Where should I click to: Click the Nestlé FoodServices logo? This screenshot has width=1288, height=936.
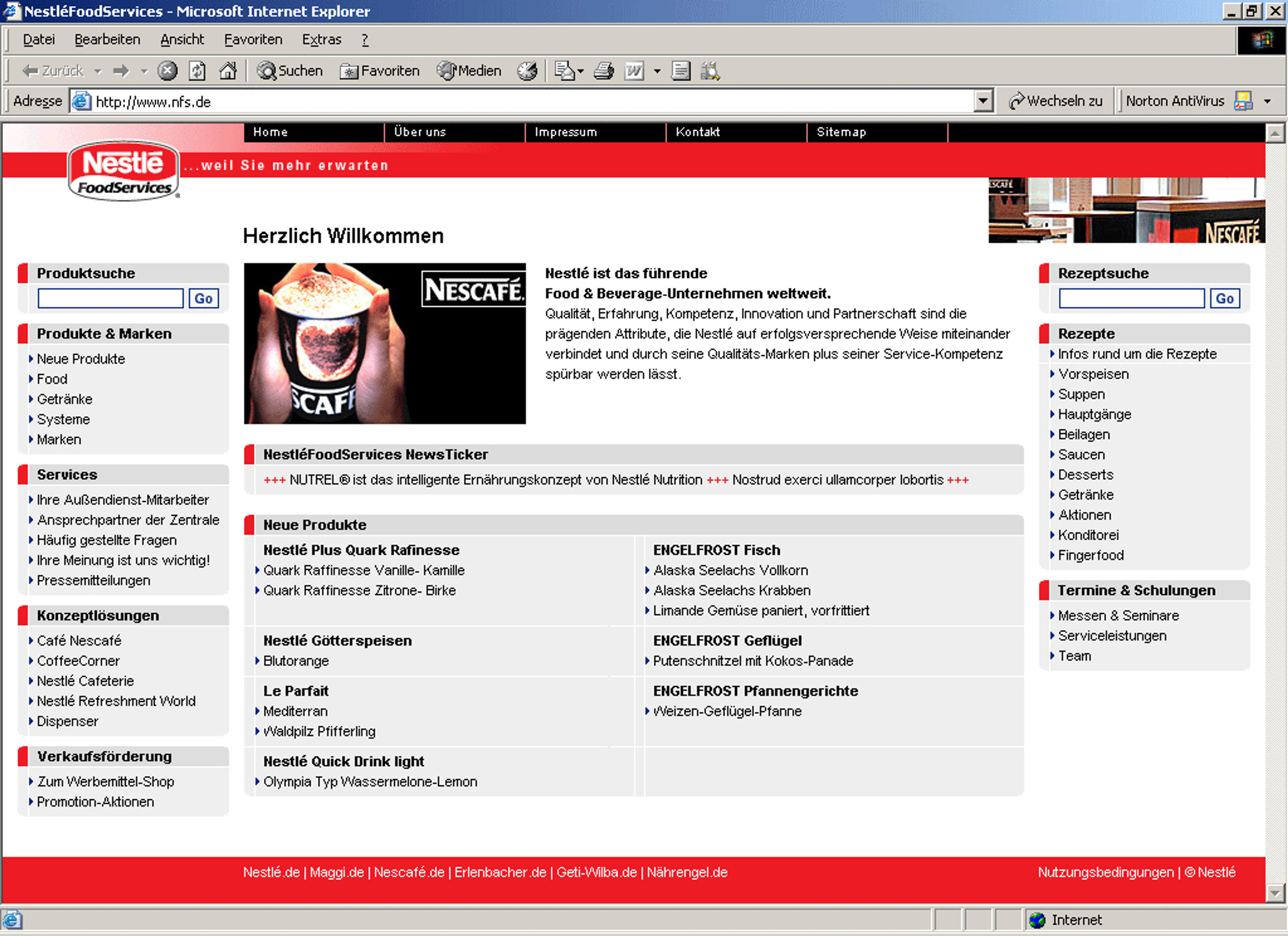pyautogui.click(x=124, y=170)
